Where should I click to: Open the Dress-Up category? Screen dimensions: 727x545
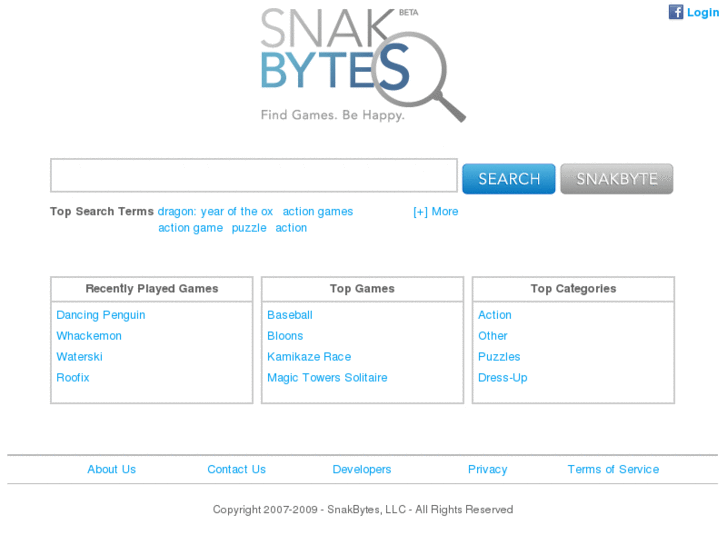click(503, 378)
